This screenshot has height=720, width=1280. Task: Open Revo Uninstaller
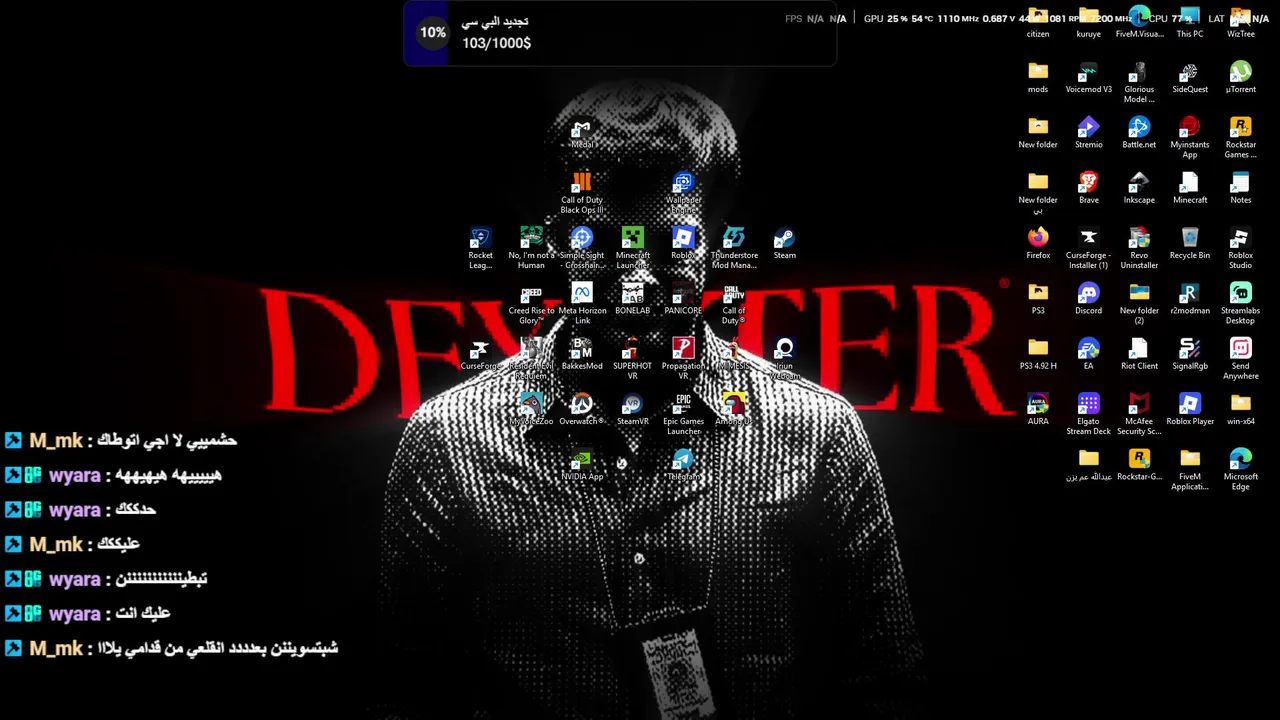click(x=1139, y=249)
